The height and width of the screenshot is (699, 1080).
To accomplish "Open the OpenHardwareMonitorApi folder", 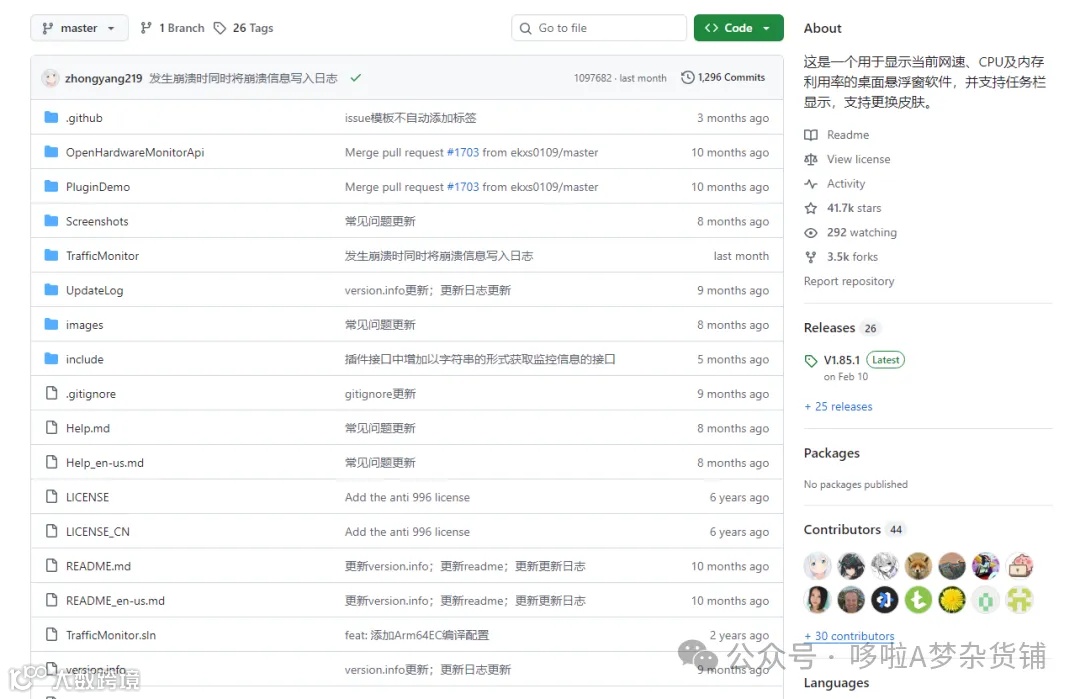I will [x=135, y=152].
